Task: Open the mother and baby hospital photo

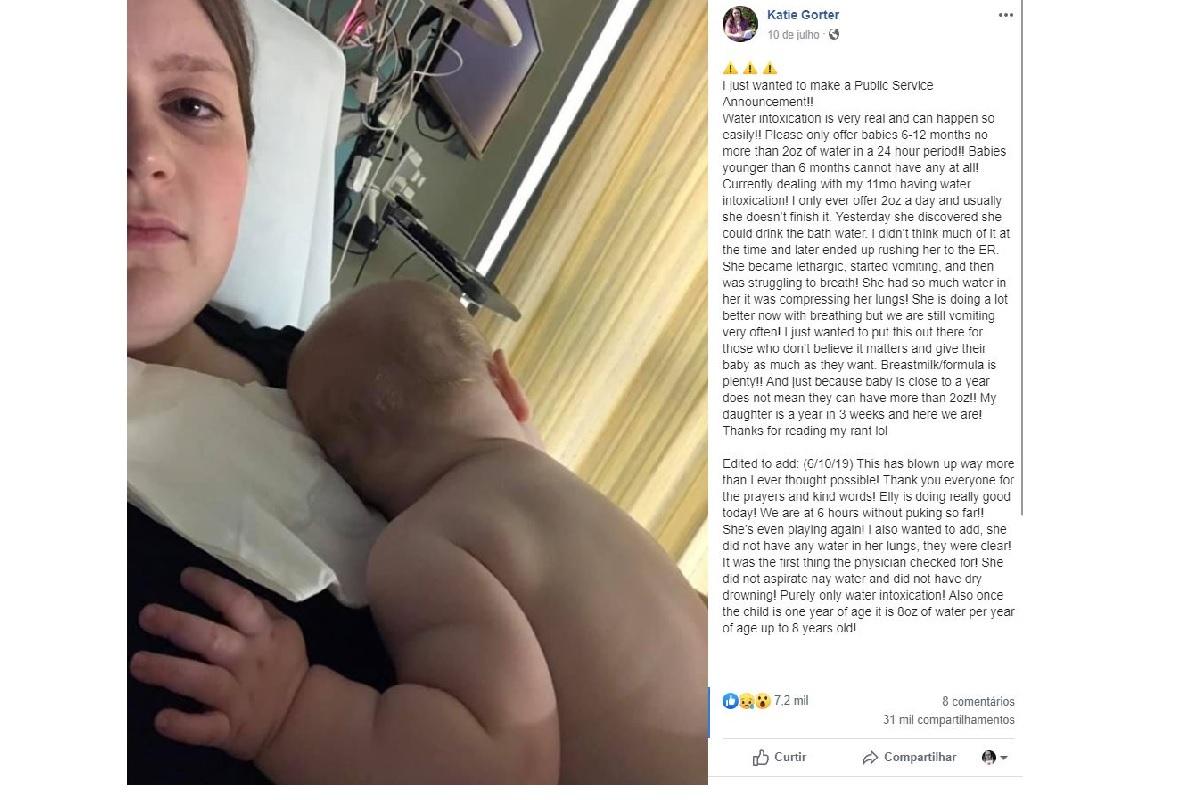Action: 417,392
